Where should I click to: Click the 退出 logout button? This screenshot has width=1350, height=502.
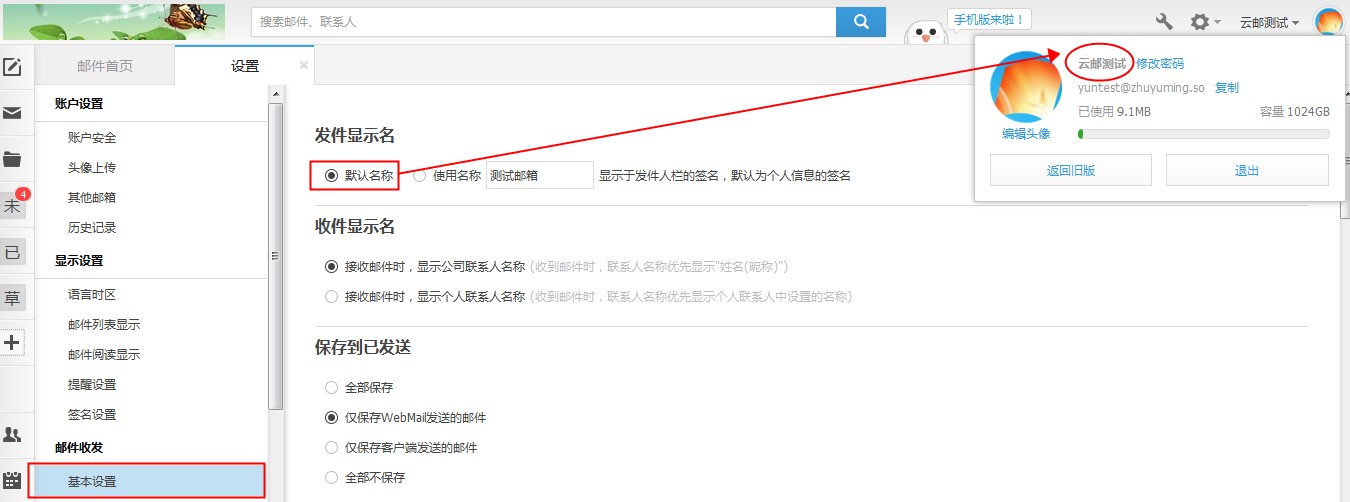coord(1246,170)
